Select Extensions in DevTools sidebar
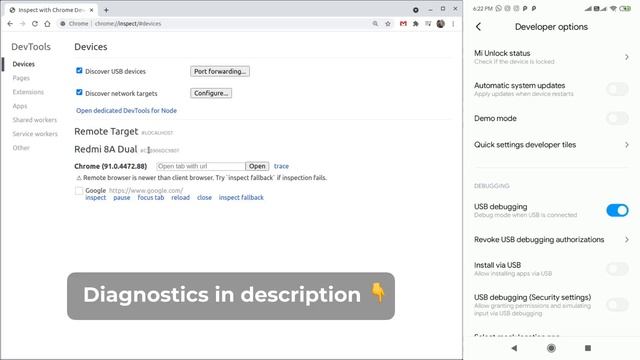 [x=28, y=92]
